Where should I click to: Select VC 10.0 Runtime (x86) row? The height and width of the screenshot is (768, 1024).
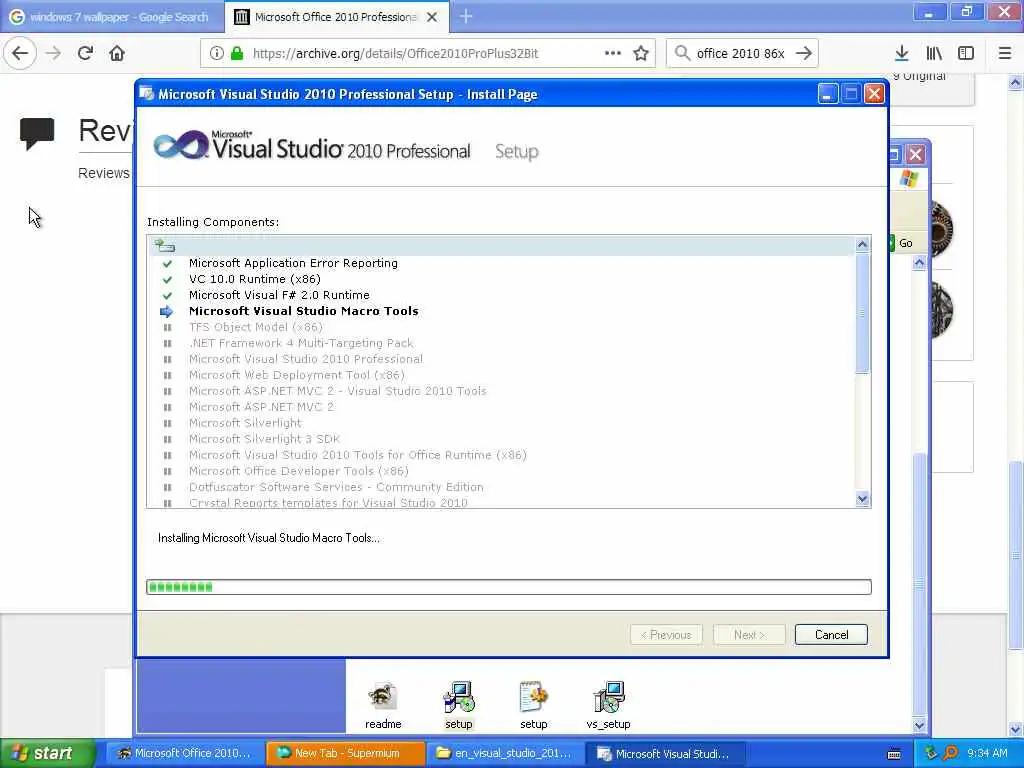tap(255, 279)
